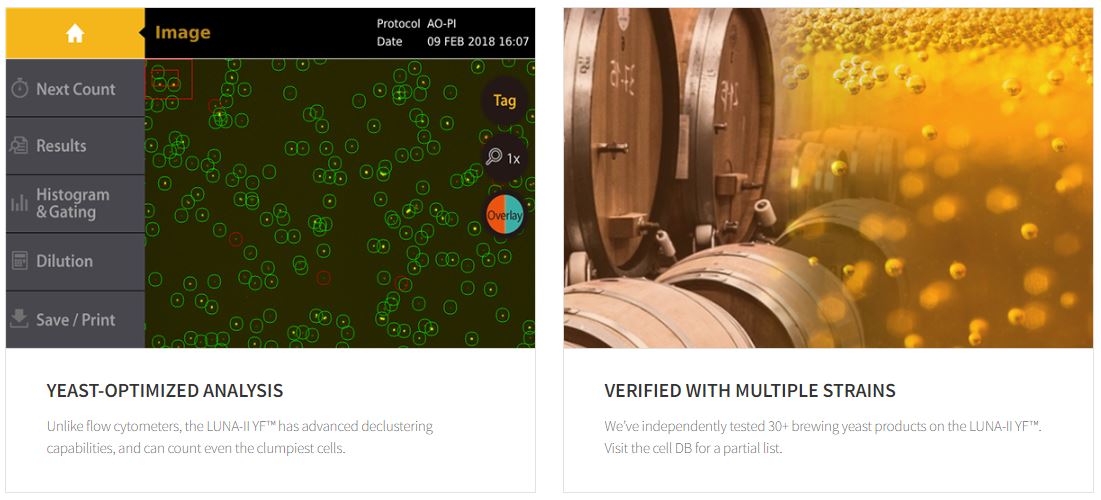Click the Verified With Multiple Strains heading
The width and height of the screenshot is (1101, 500).
pyautogui.click(x=750, y=391)
